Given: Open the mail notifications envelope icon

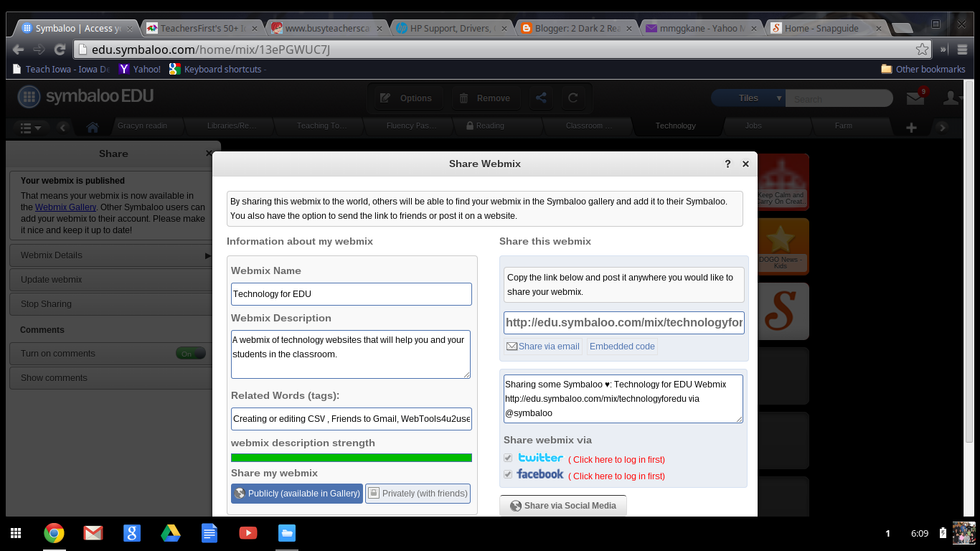Looking at the screenshot, I should [x=914, y=98].
